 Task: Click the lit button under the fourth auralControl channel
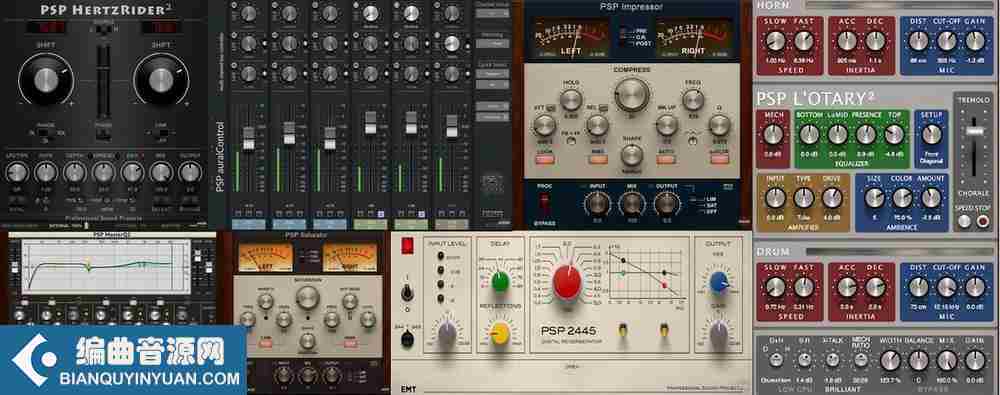click(x=381, y=214)
